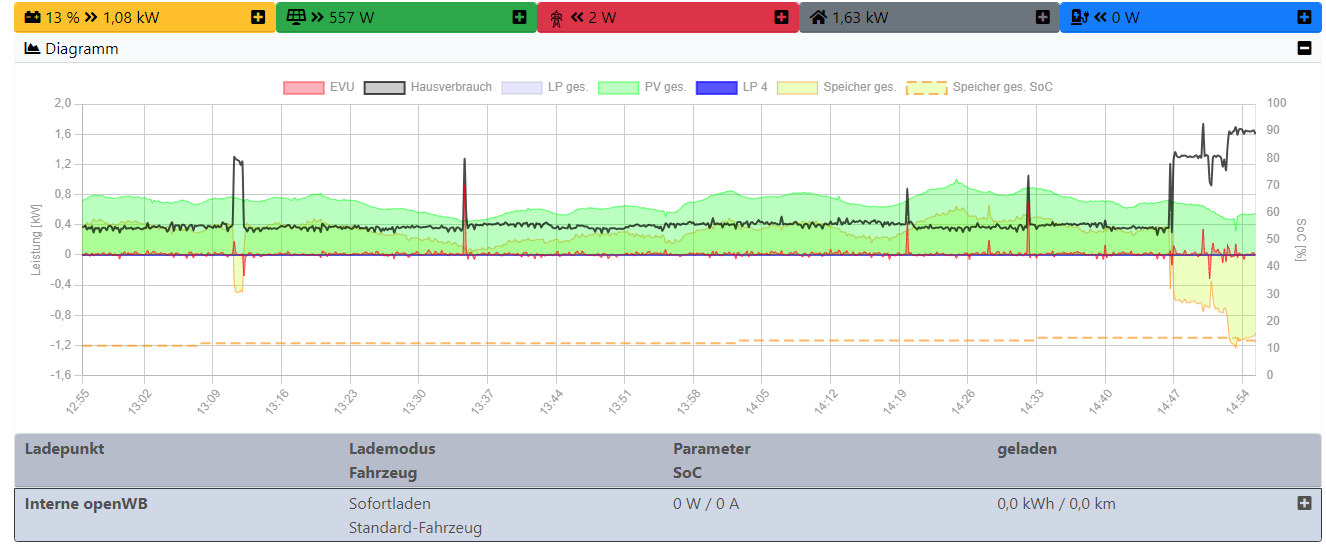Click the green PV ges. legend color box

coord(619,87)
